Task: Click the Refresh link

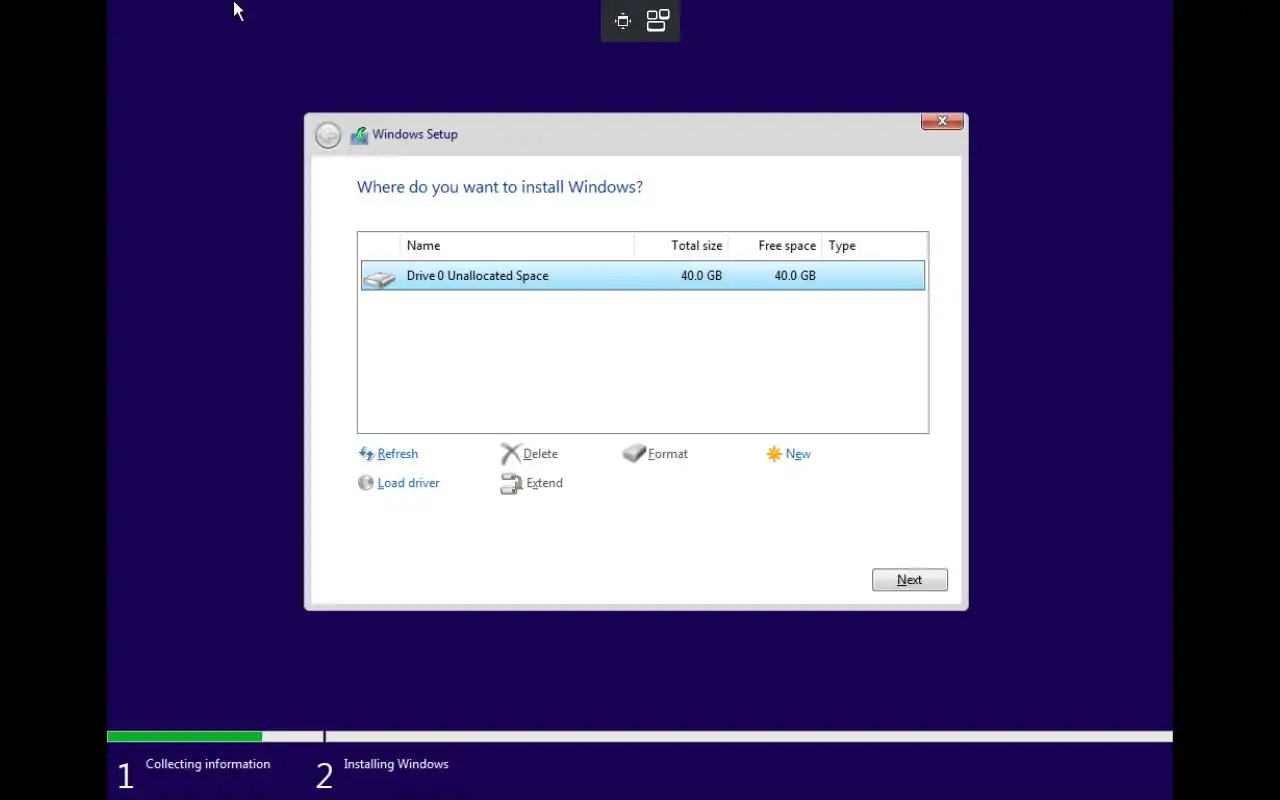Action: tap(398, 454)
